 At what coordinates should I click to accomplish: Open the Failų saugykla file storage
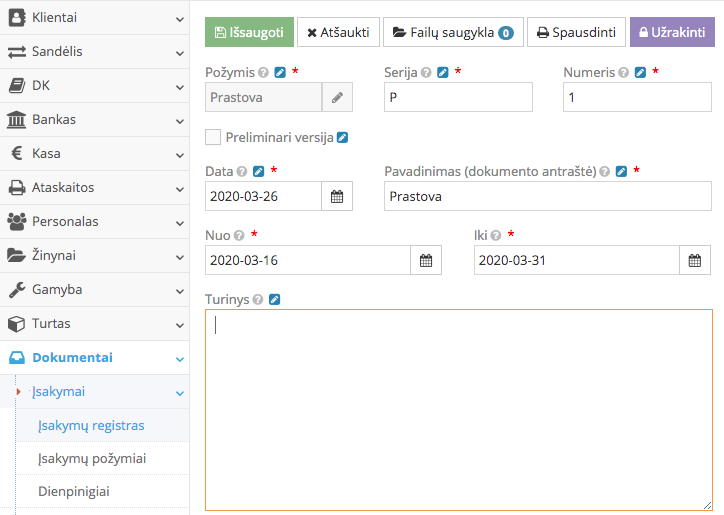(452, 32)
